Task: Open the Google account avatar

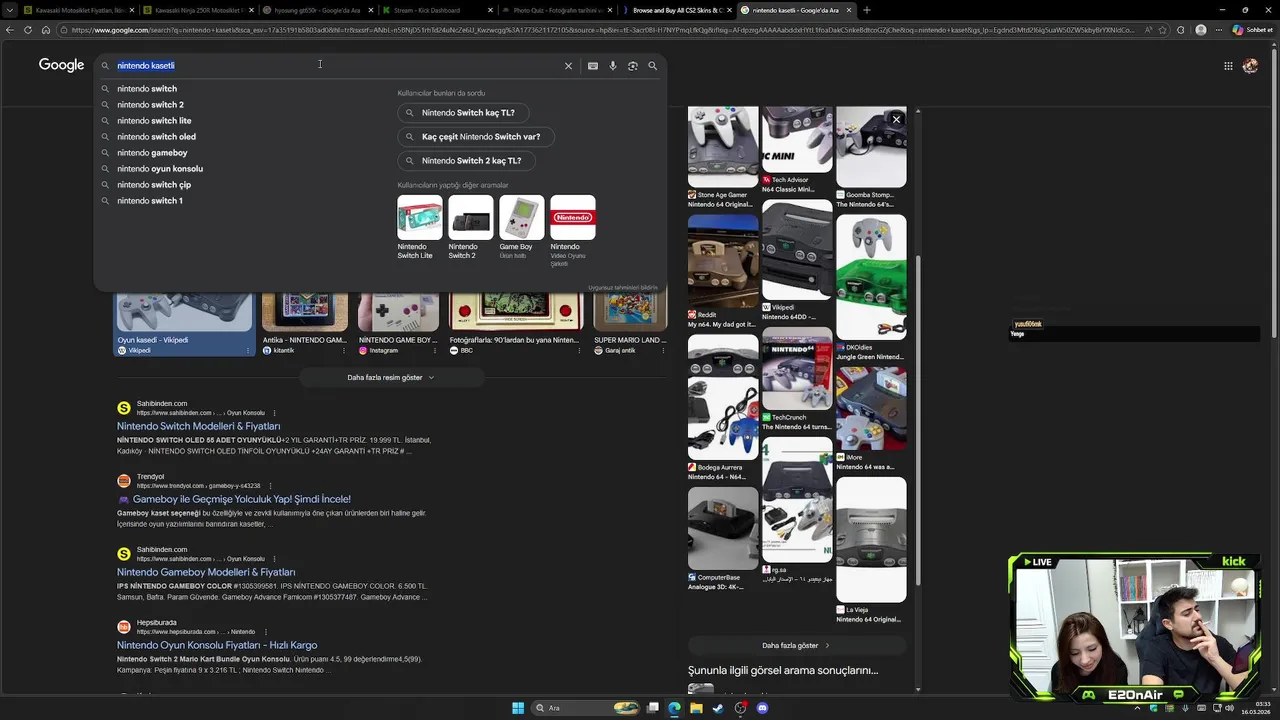Action: coord(1250,66)
